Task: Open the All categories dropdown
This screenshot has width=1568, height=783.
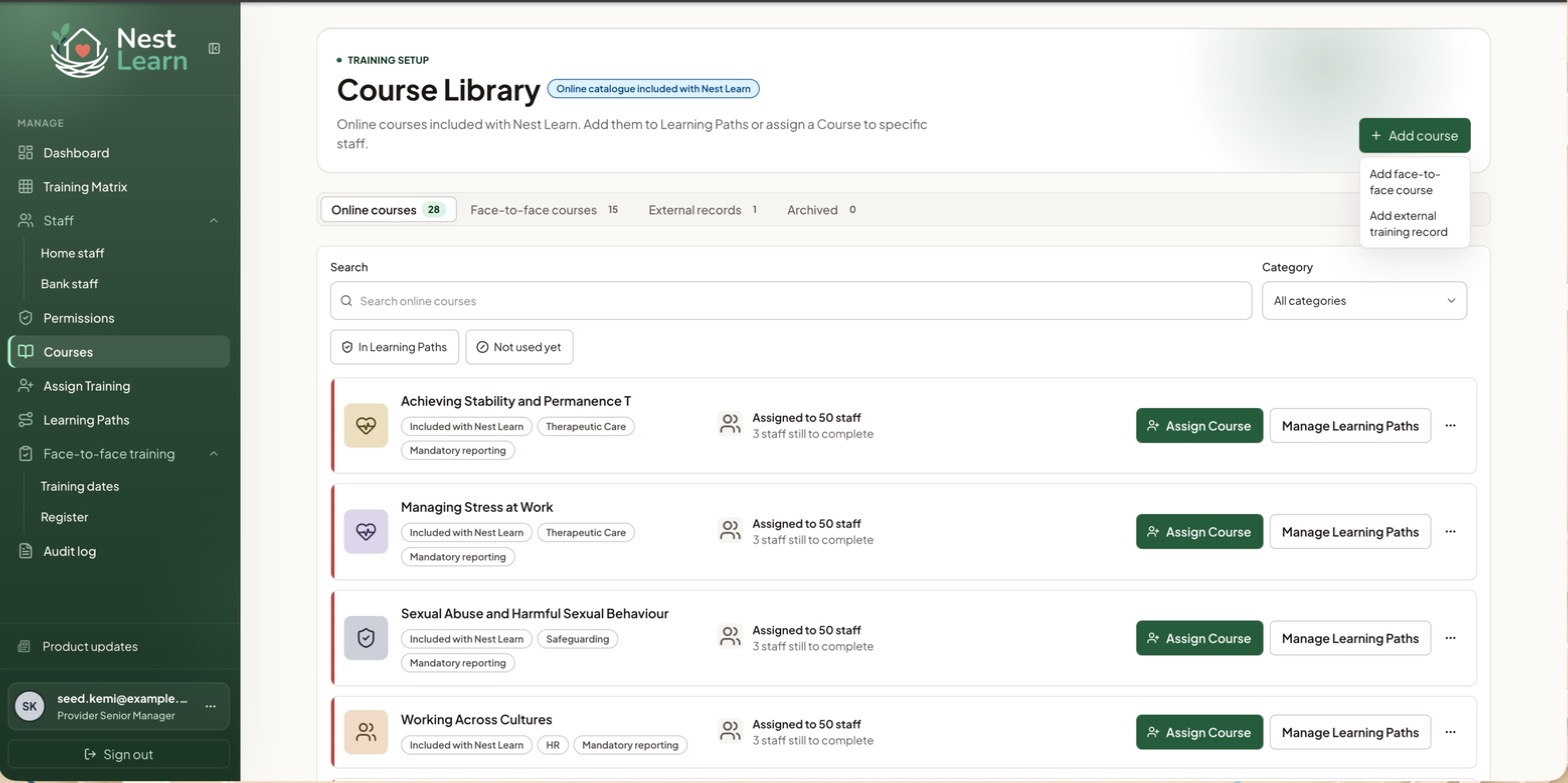Action: click(x=1364, y=301)
